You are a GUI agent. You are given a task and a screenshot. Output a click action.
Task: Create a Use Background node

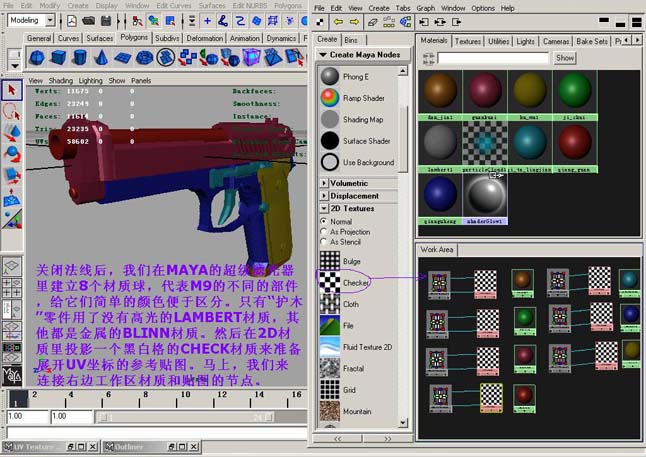pos(330,162)
